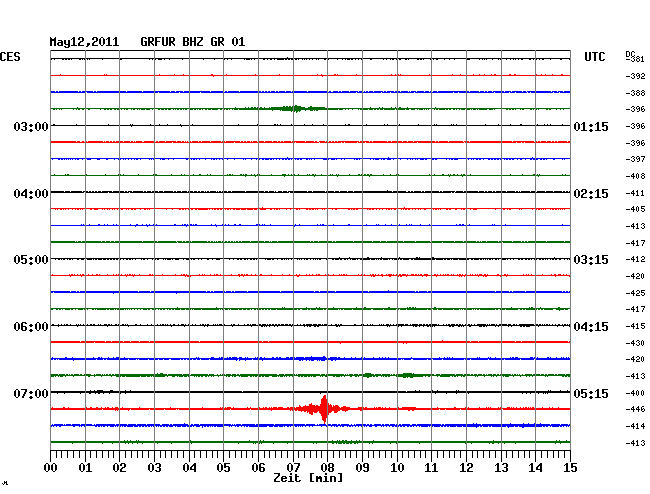Click the Zeit [min] axis title
This screenshot has width=650, height=494.
tap(308, 478)
